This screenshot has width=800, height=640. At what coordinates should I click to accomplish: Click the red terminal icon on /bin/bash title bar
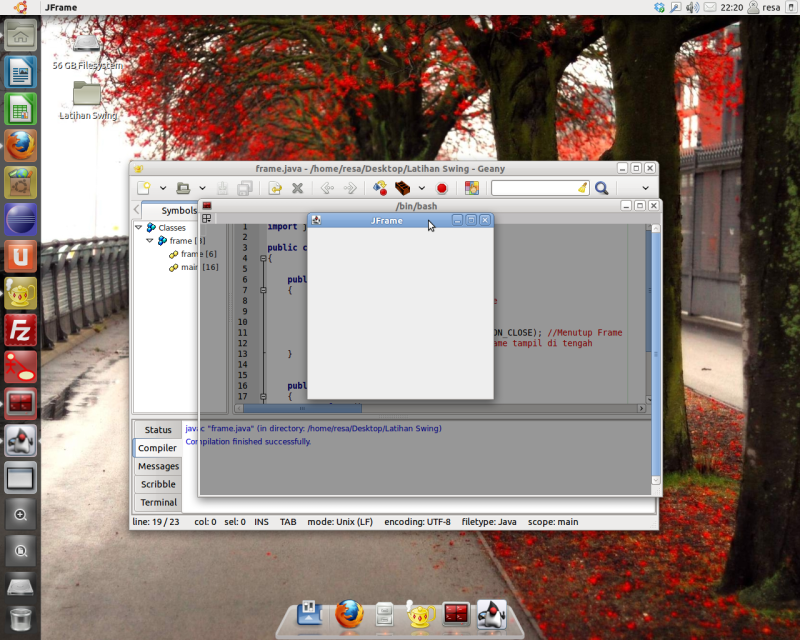coord(207,206)
